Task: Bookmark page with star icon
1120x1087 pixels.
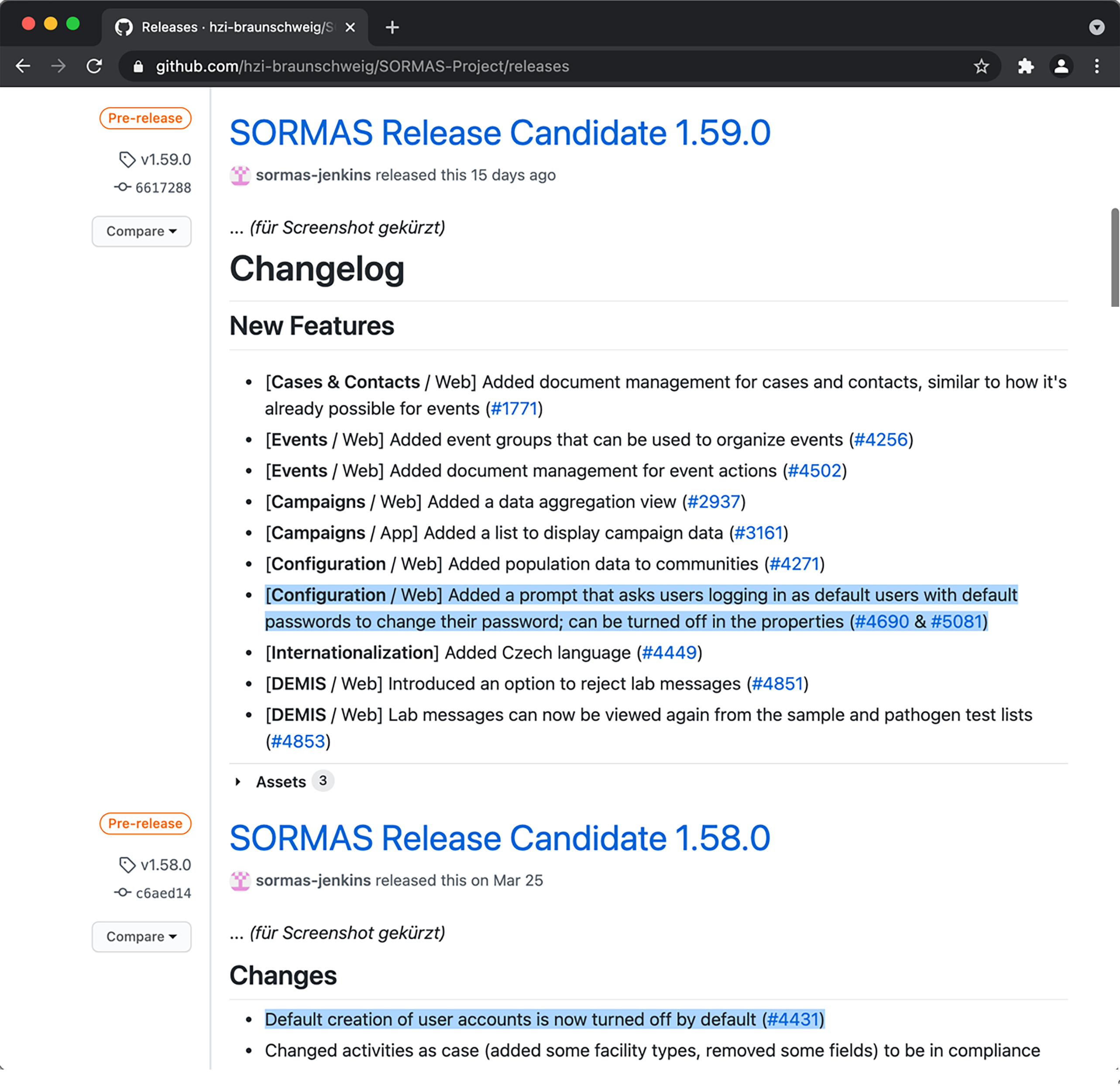Action: coord(981,66)
